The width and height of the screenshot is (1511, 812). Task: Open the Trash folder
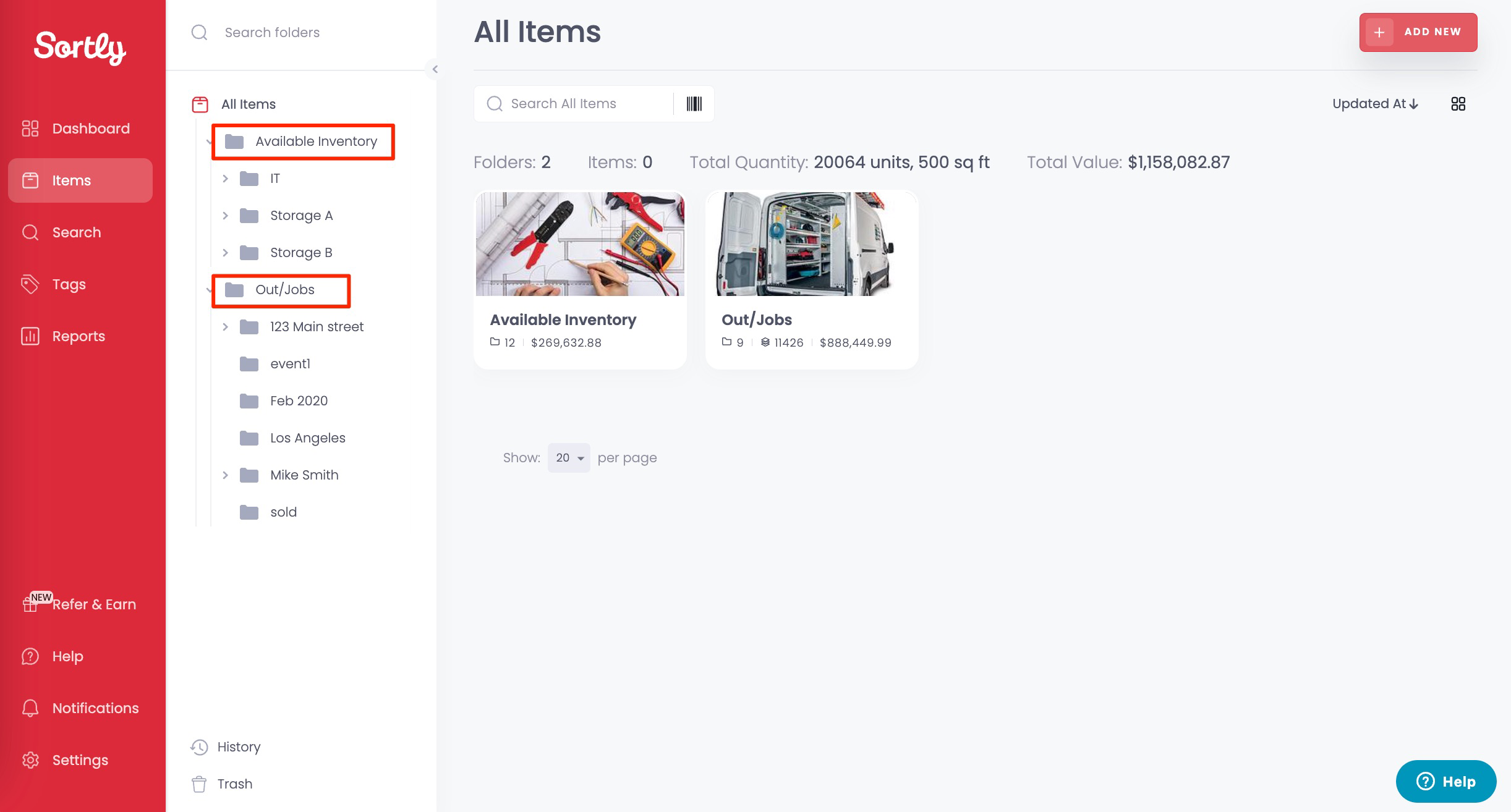click(223, 784)
